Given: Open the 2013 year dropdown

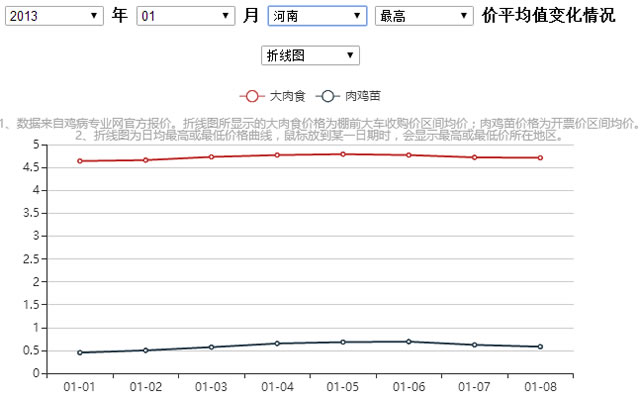Looking at the screenshot, I should click(54, 16).
